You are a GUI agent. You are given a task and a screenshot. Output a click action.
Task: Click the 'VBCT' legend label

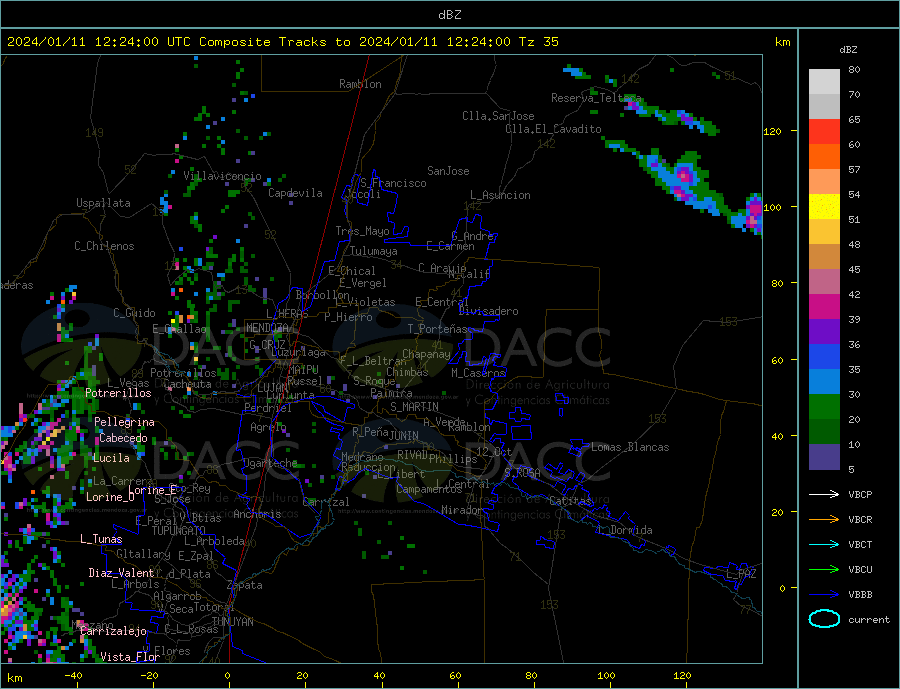[x=860, y=544]
